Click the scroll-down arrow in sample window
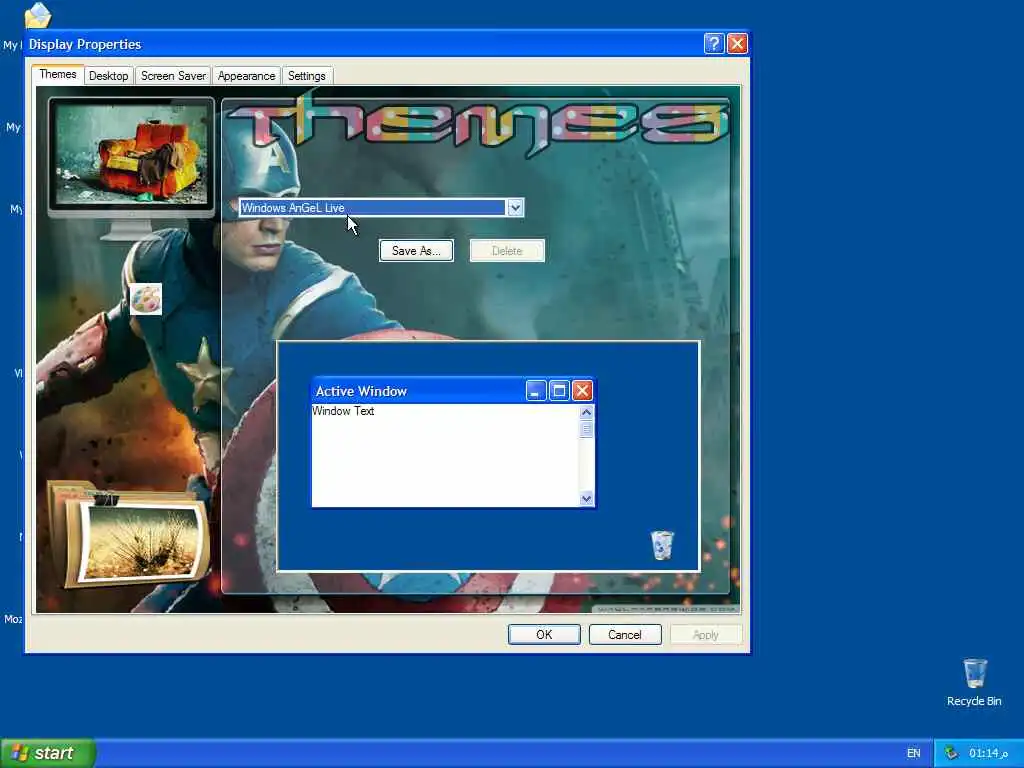The height and width of the screenshot is (768, 1024). pyautogui.click(x=586, y=499)
